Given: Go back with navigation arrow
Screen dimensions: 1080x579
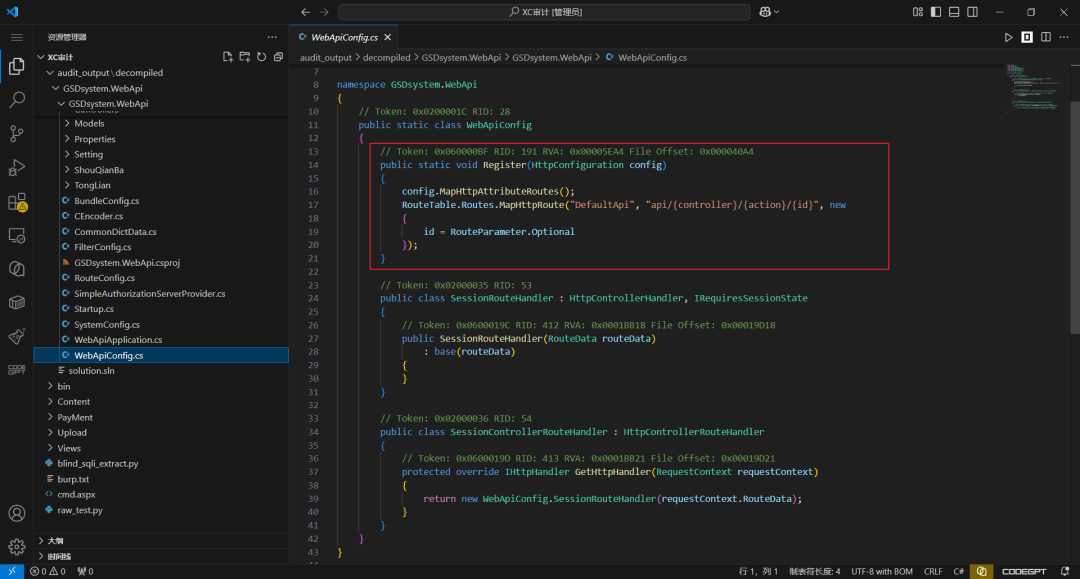Looking at the screenshot, I should [x=306, y=12].
